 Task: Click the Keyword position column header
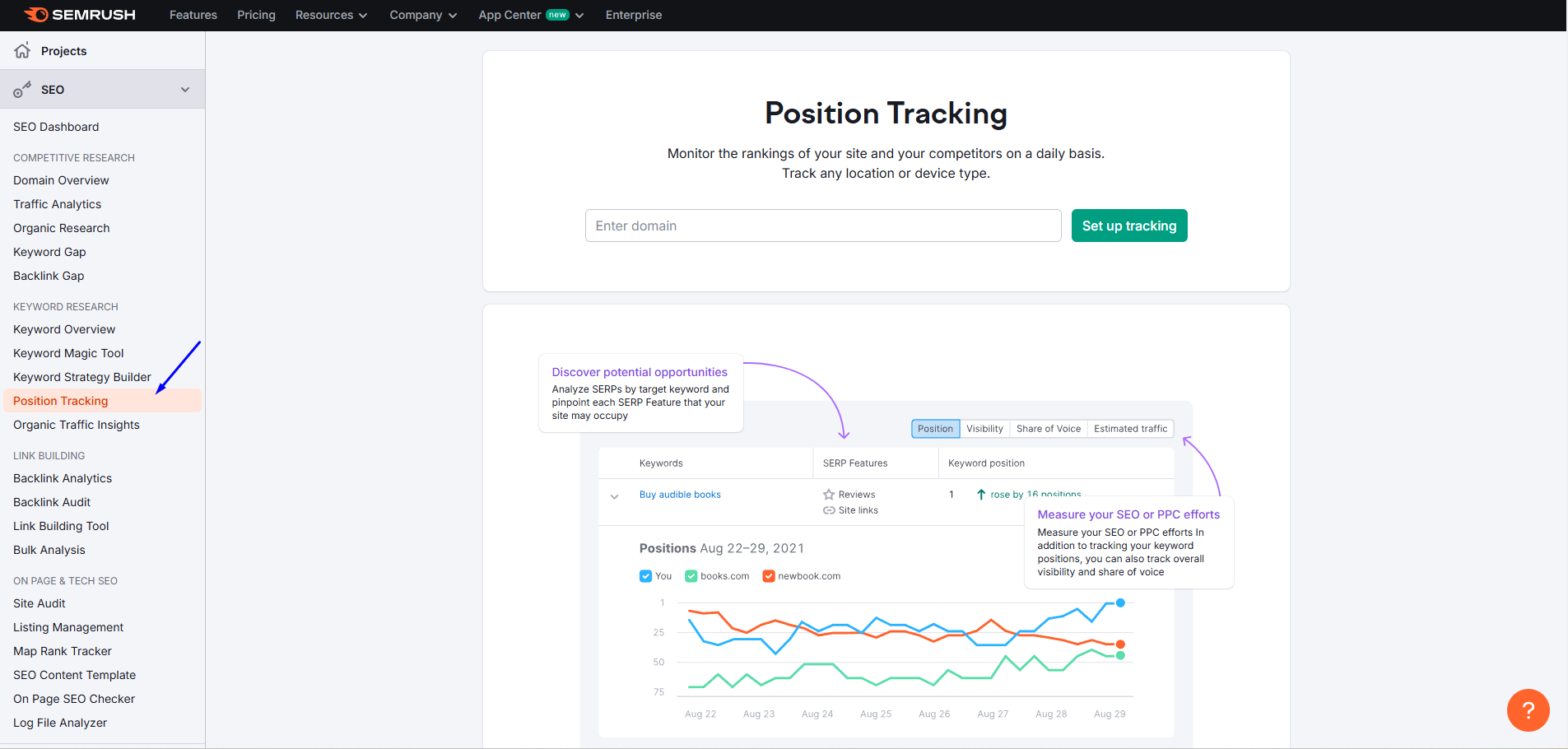[986, 463]
